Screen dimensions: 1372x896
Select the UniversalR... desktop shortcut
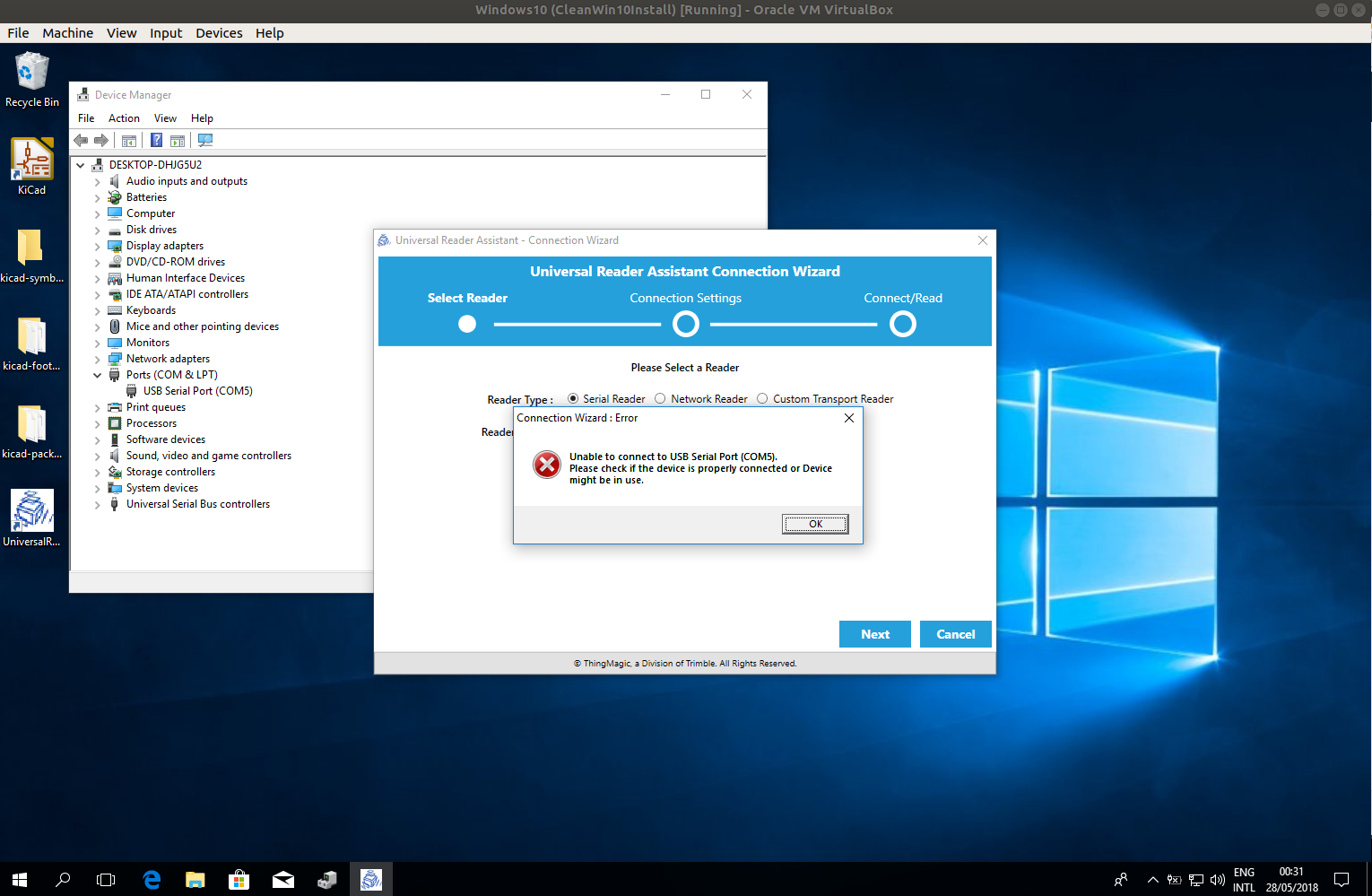32,518
